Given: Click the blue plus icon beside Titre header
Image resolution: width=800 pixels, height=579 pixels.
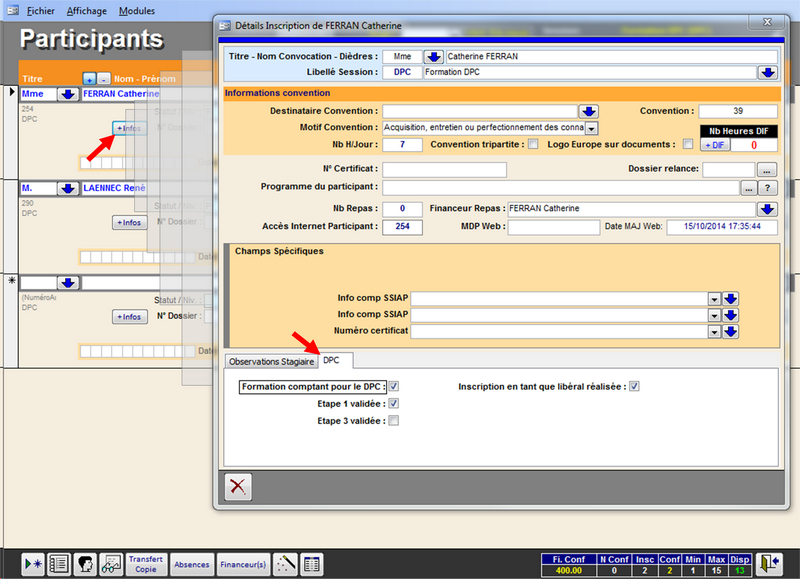Looking at the screenshot, I should [88, 78].
